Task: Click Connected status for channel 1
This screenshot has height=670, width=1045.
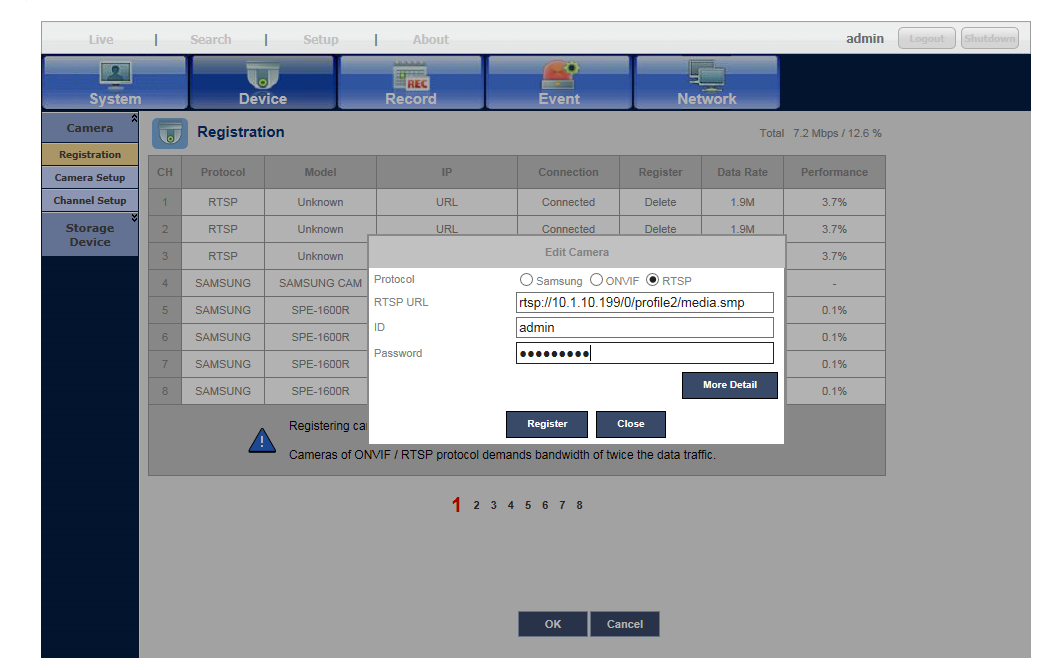Action: coord(568,202)
